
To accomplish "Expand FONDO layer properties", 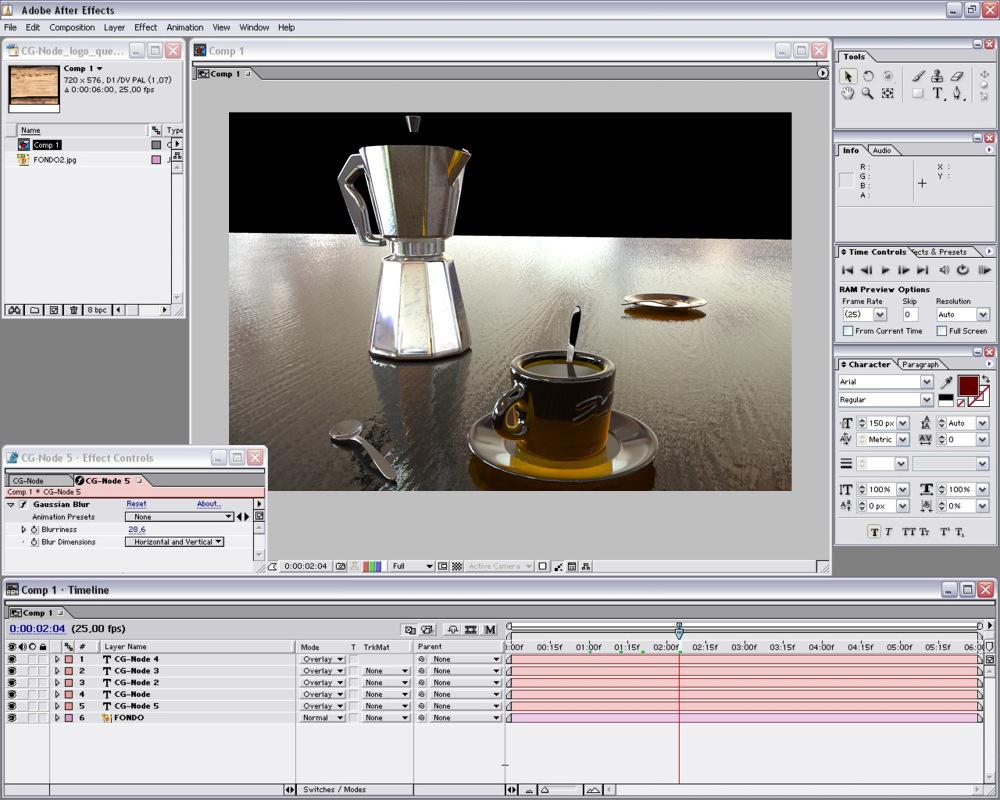I will pyautogui.click(x=57, y=718).
